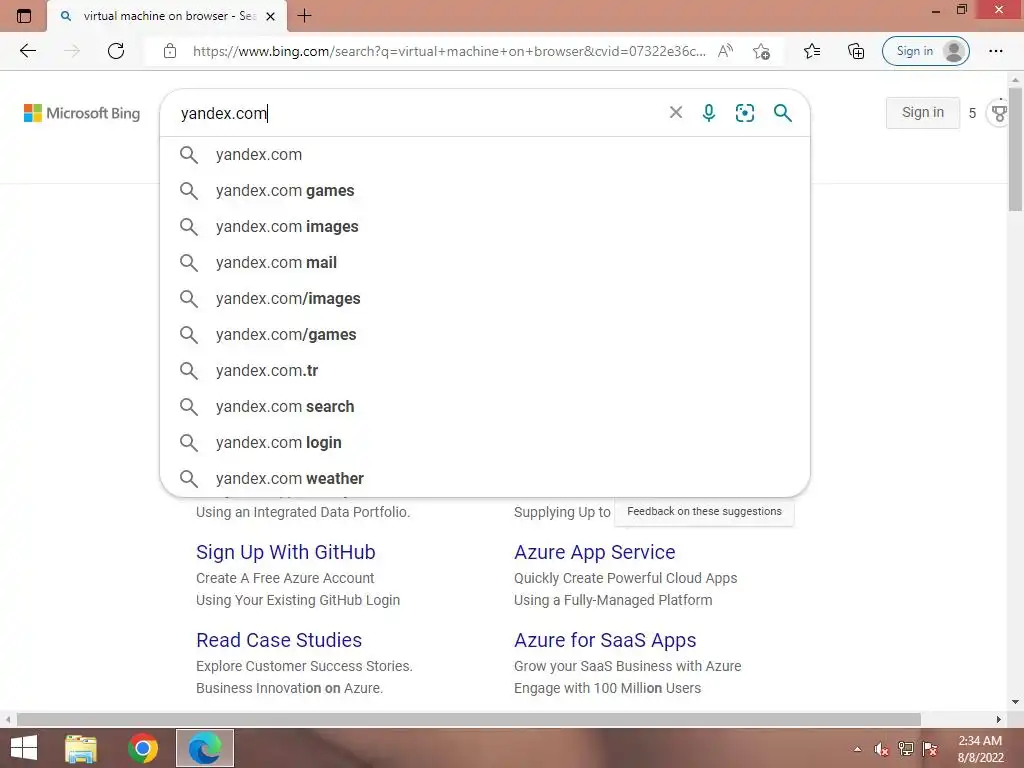Open the Collections icon
This screenshot has height=768, width=1024.
856,51
